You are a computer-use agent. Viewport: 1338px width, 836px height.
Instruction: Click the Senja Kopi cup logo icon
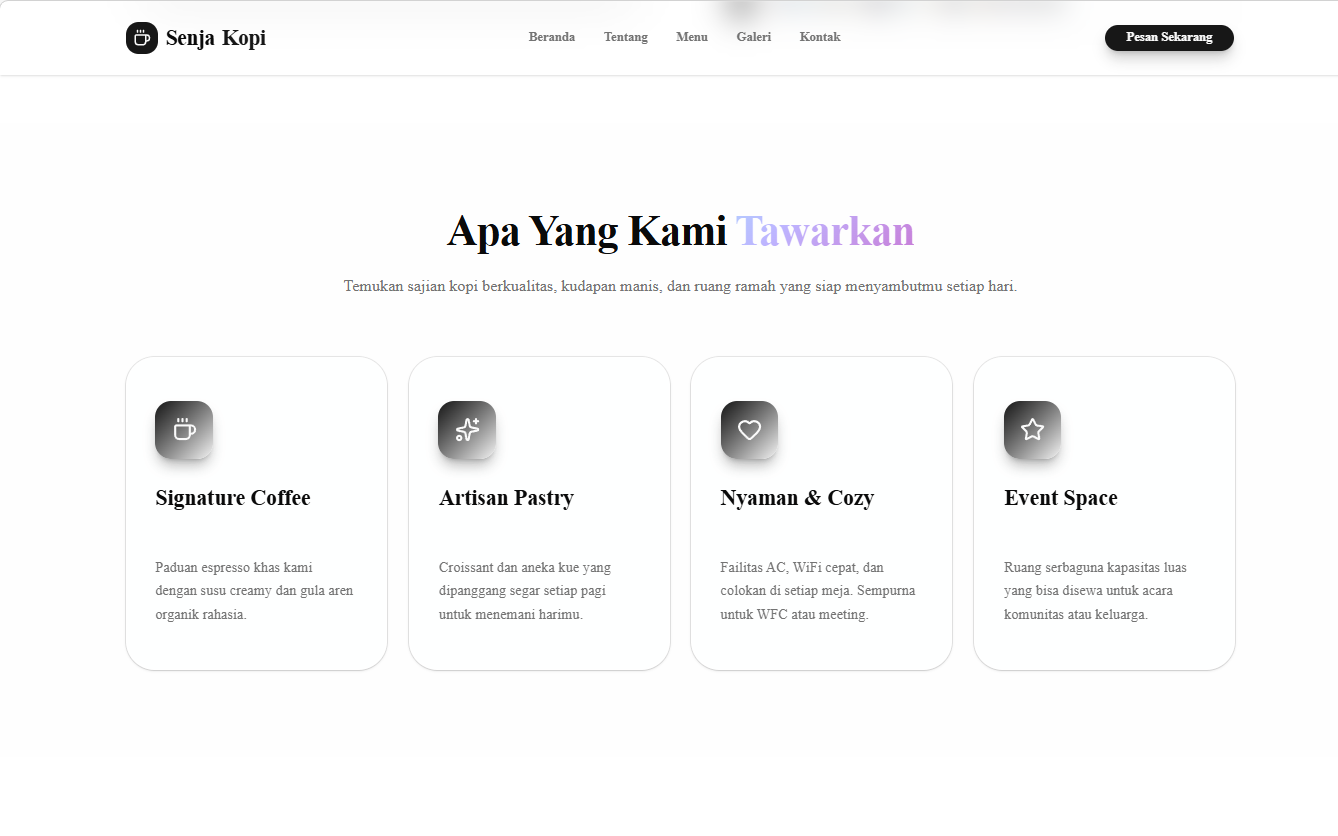pyautogui.click(x=141, y=38)
